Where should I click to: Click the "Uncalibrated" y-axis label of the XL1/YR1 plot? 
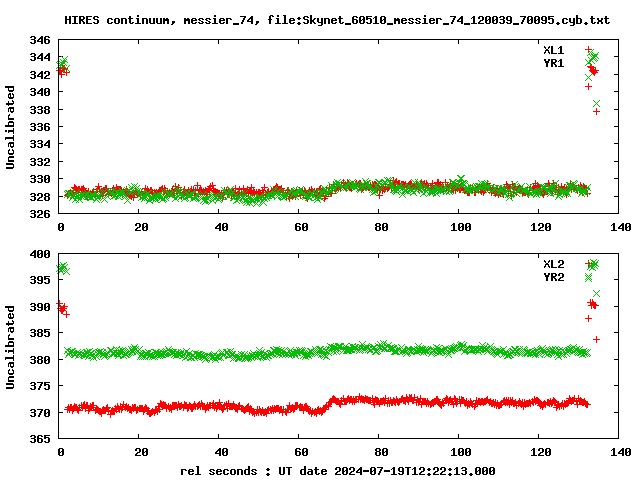(x=10, y=127)
